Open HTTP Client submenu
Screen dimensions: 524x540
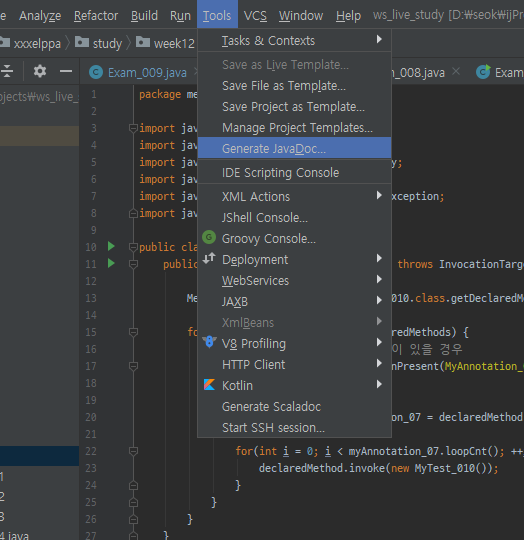pyautogui.click(x=294, y=364)
